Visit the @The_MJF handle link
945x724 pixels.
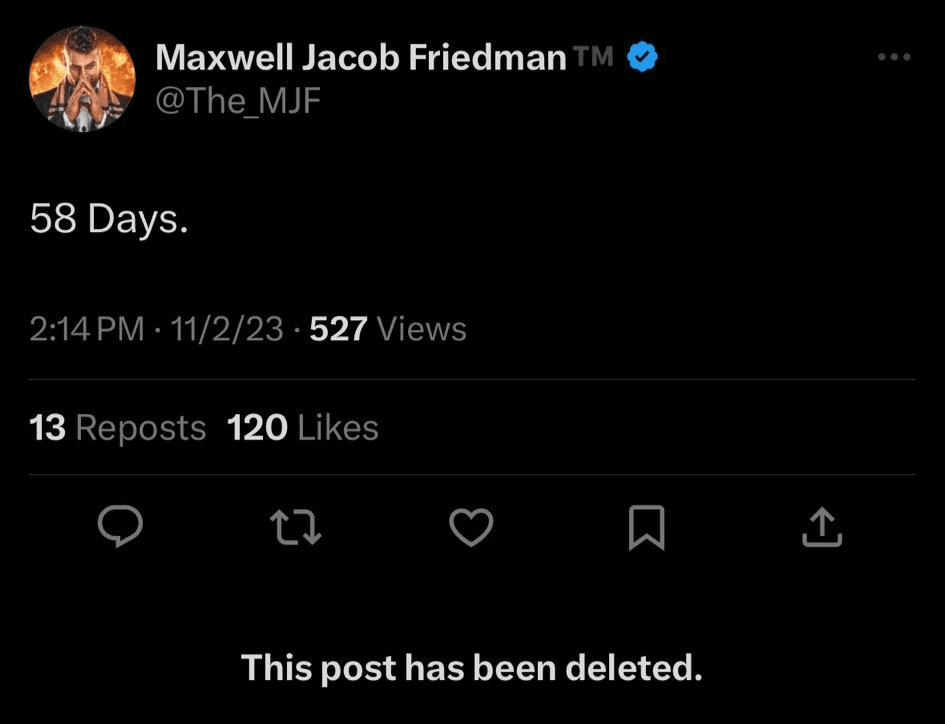point(238,99)
